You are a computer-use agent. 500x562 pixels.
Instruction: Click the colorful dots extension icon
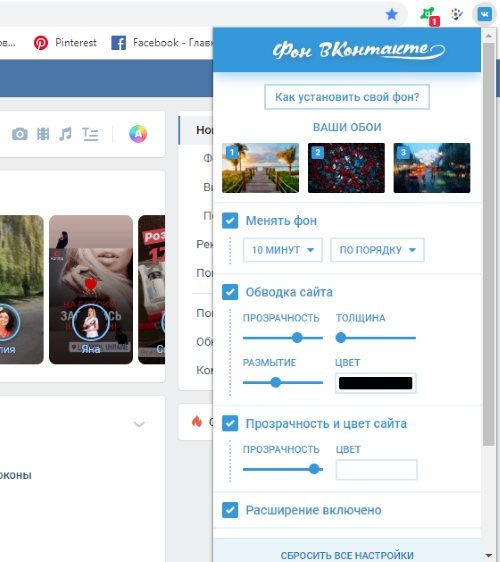(x=456, y=15)
